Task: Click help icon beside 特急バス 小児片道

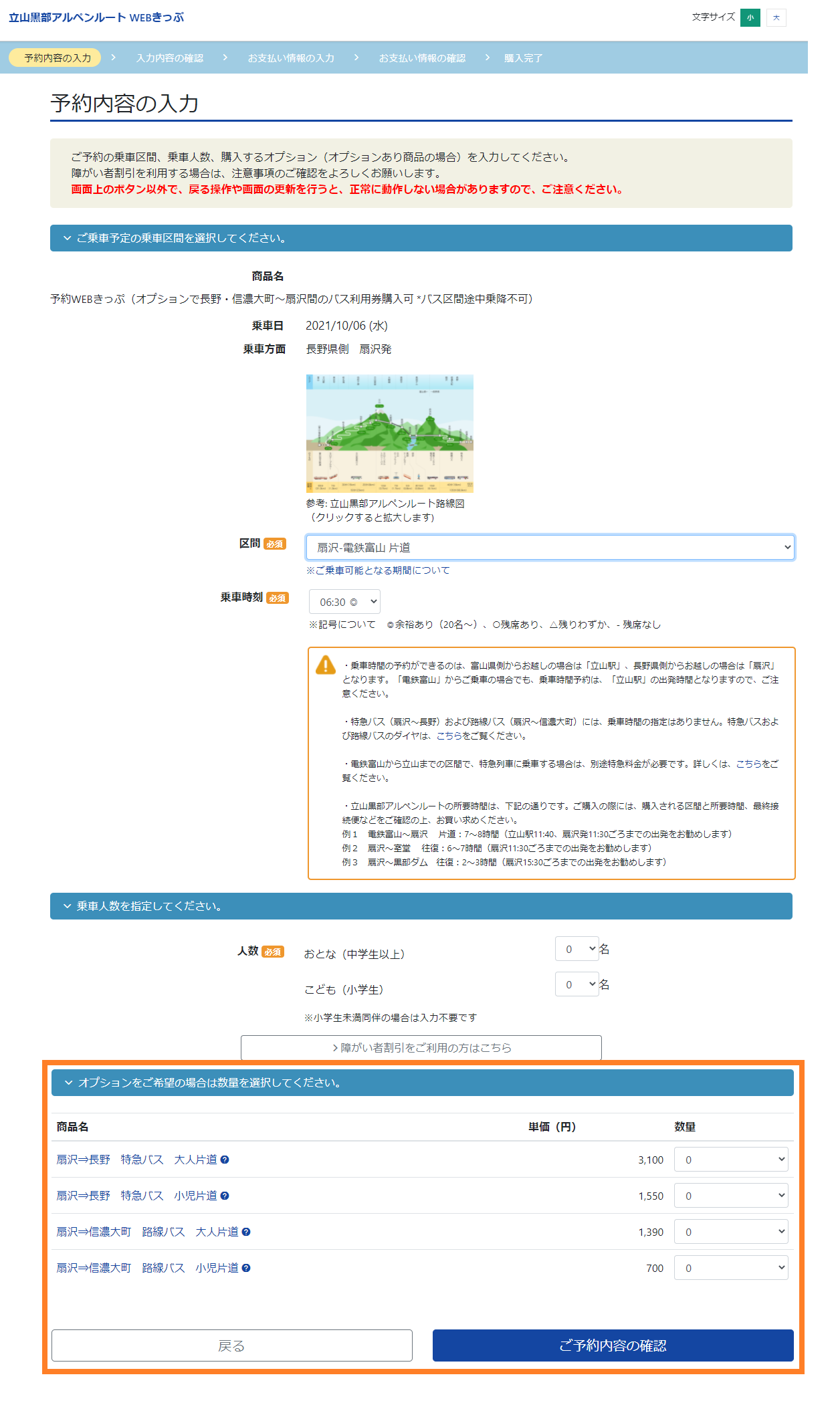Action: point(225,1196)
